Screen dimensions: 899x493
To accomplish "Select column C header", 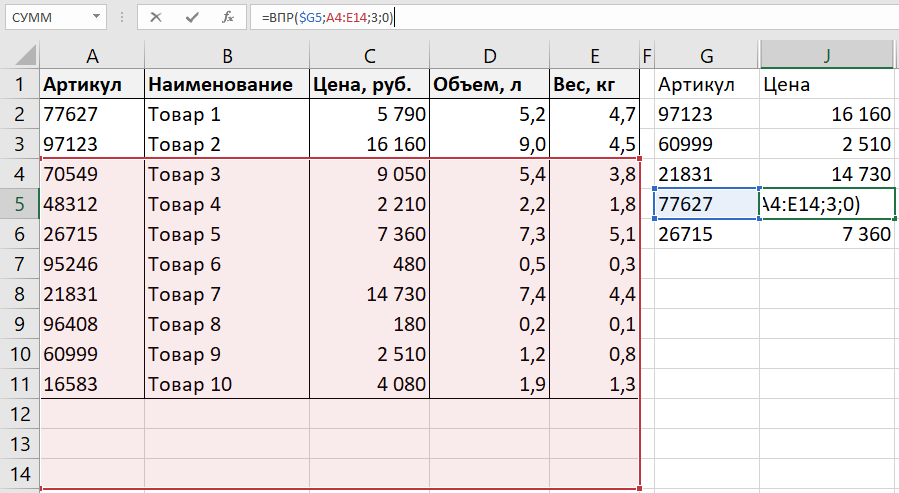I will [369, 54].
